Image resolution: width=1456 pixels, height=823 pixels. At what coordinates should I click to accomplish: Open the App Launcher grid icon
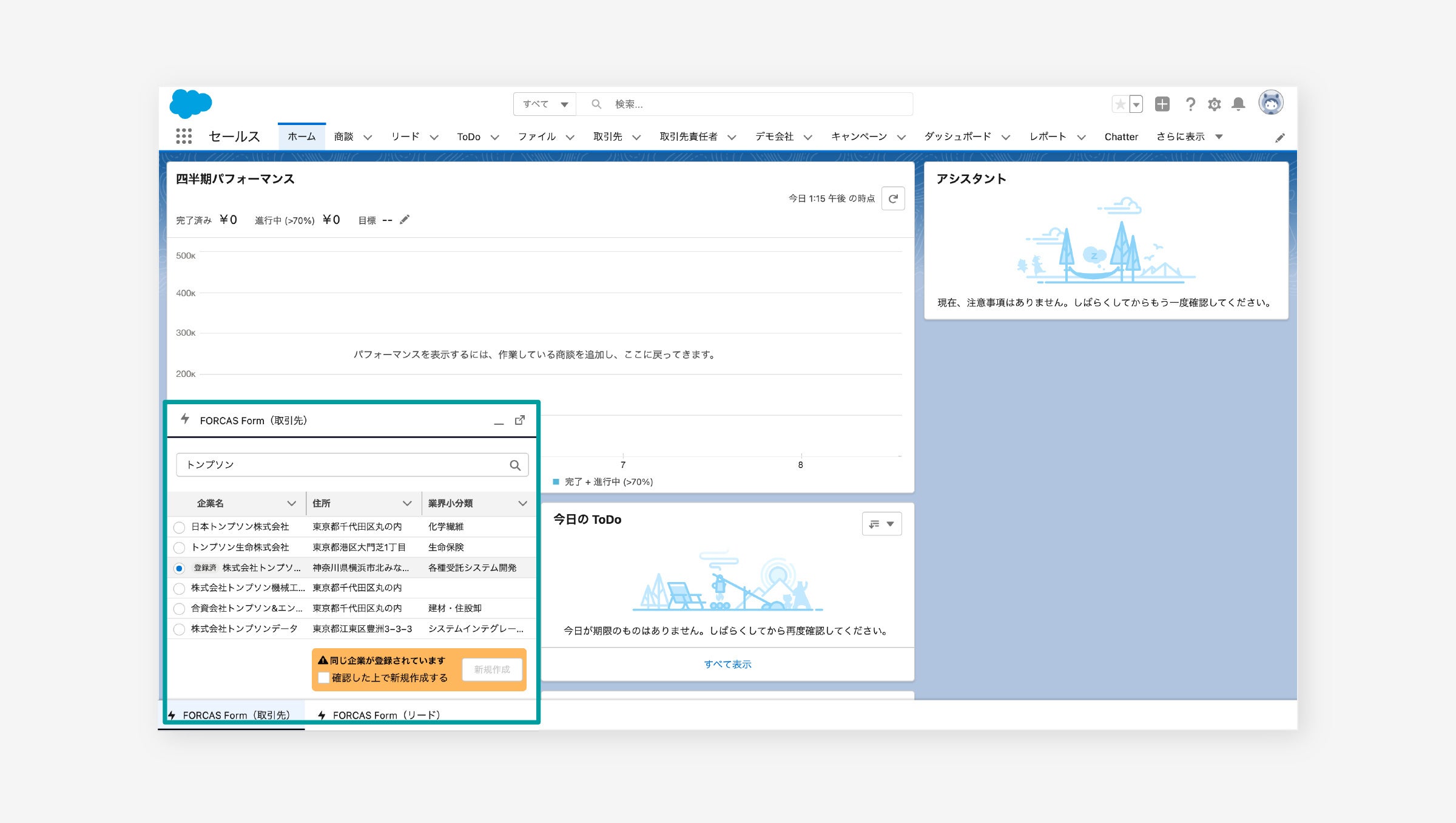[x=184, y=137]
